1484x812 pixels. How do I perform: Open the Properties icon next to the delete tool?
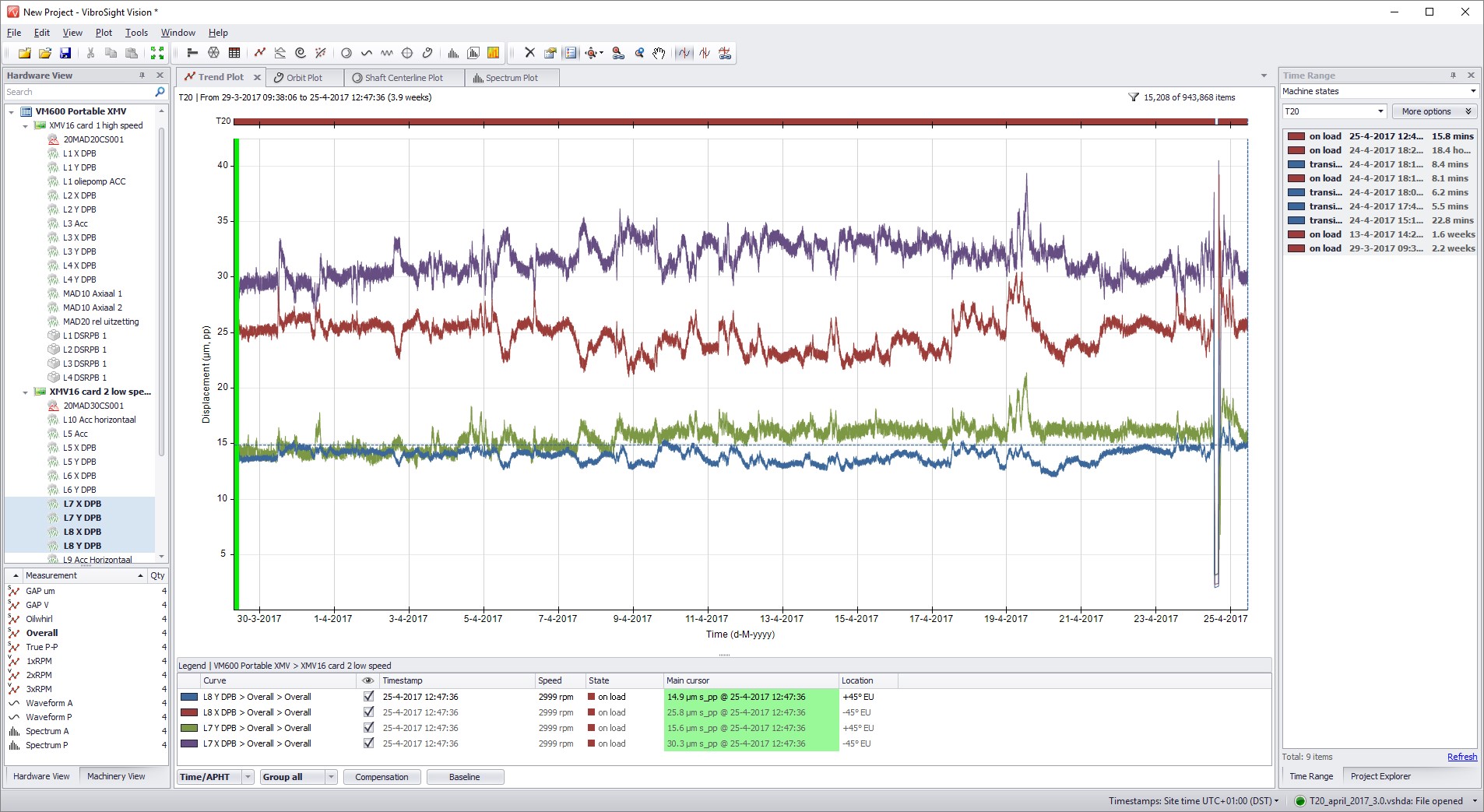pyautogui.click(x=550, y=52)
